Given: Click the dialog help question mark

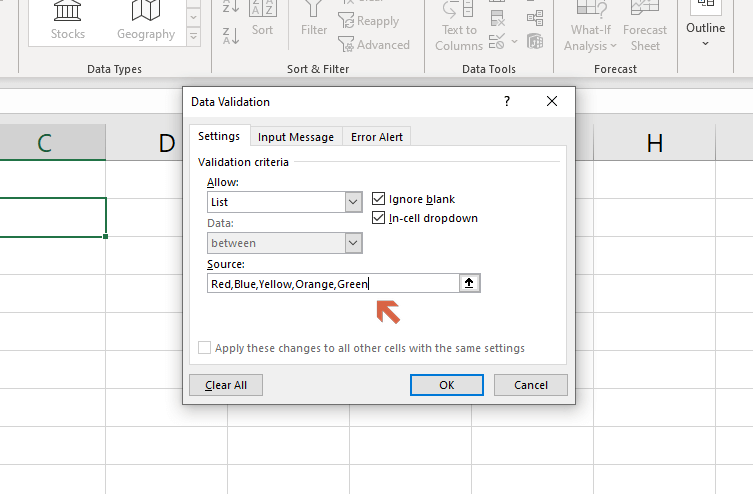Looking at the screenshot, I should (x=507, y=101).
